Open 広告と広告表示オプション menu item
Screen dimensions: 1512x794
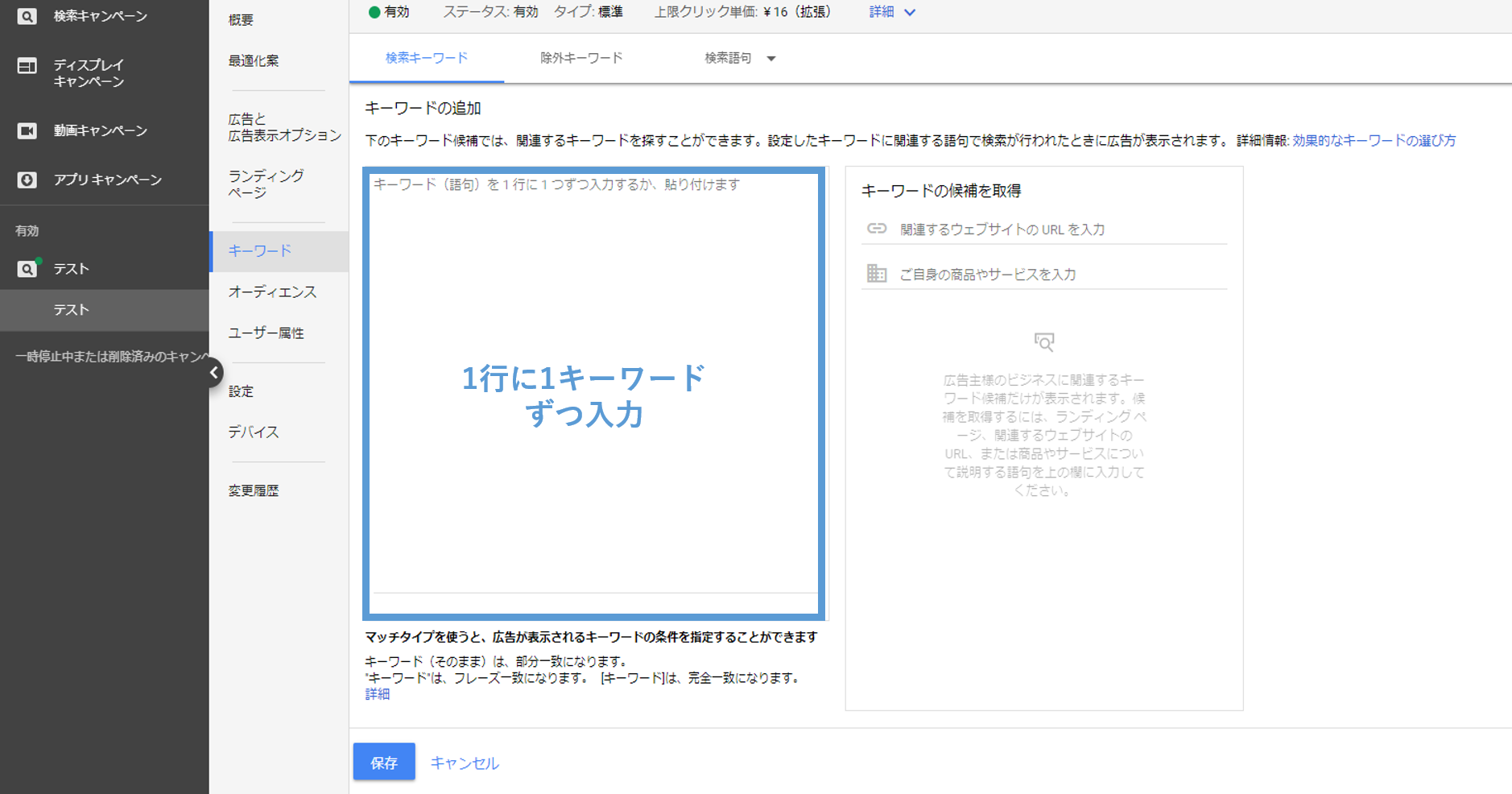pyautogui.click(x=285, y=127)
